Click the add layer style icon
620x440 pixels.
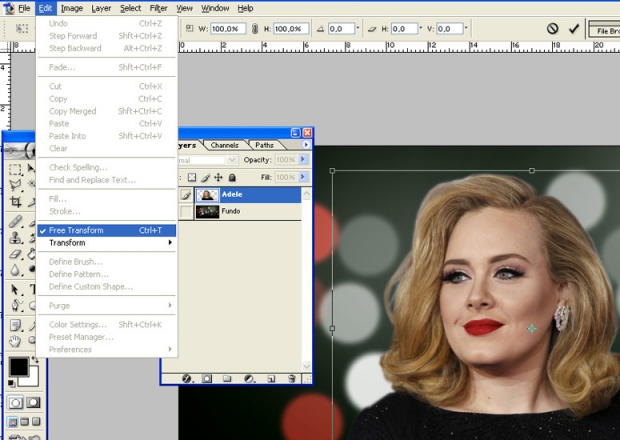(186, 379)
